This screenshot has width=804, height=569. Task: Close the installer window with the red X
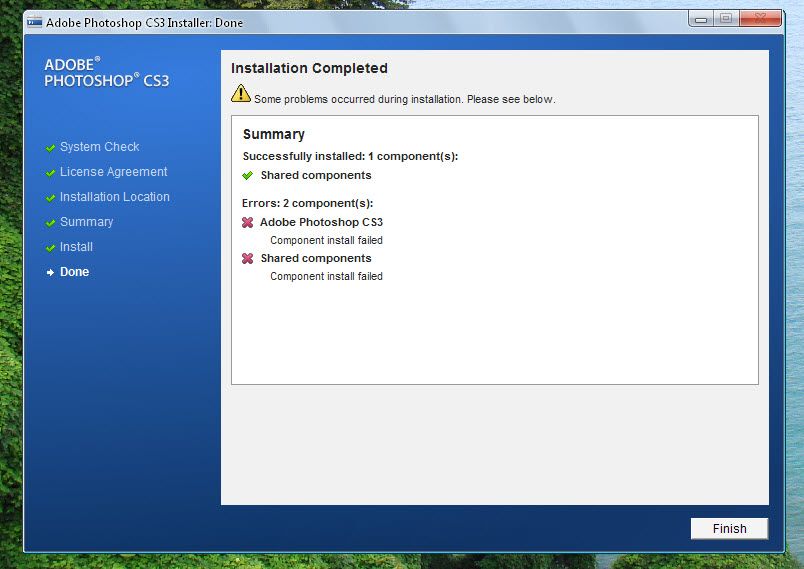pyautogui.click(x=760, y=19)
